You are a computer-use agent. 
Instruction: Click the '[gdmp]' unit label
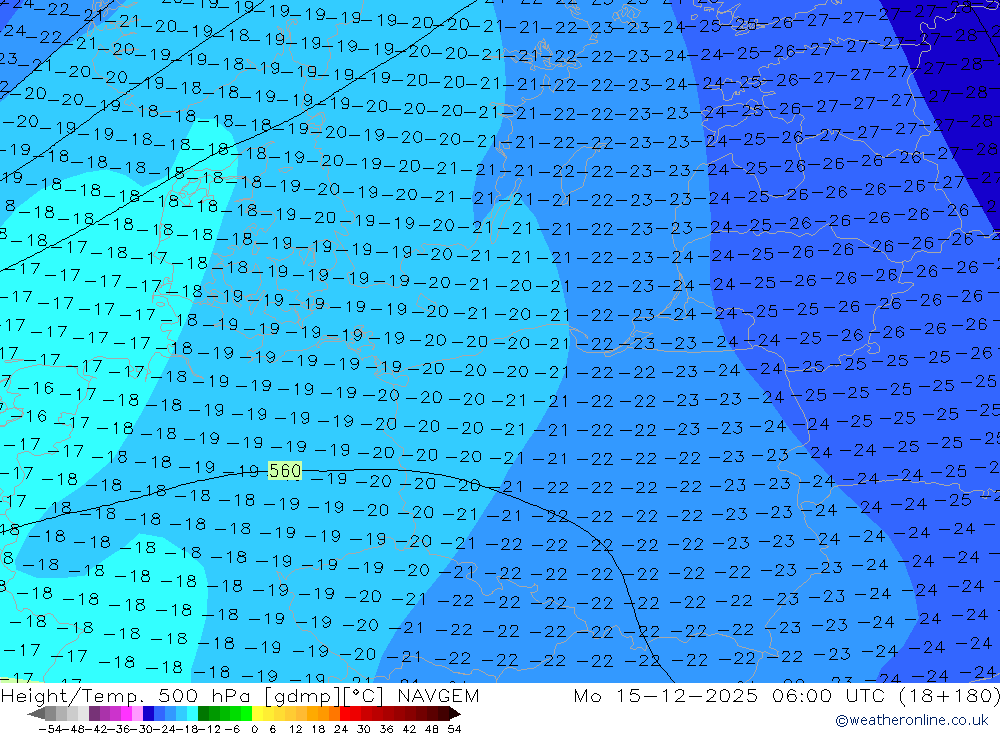pos(304,695)
